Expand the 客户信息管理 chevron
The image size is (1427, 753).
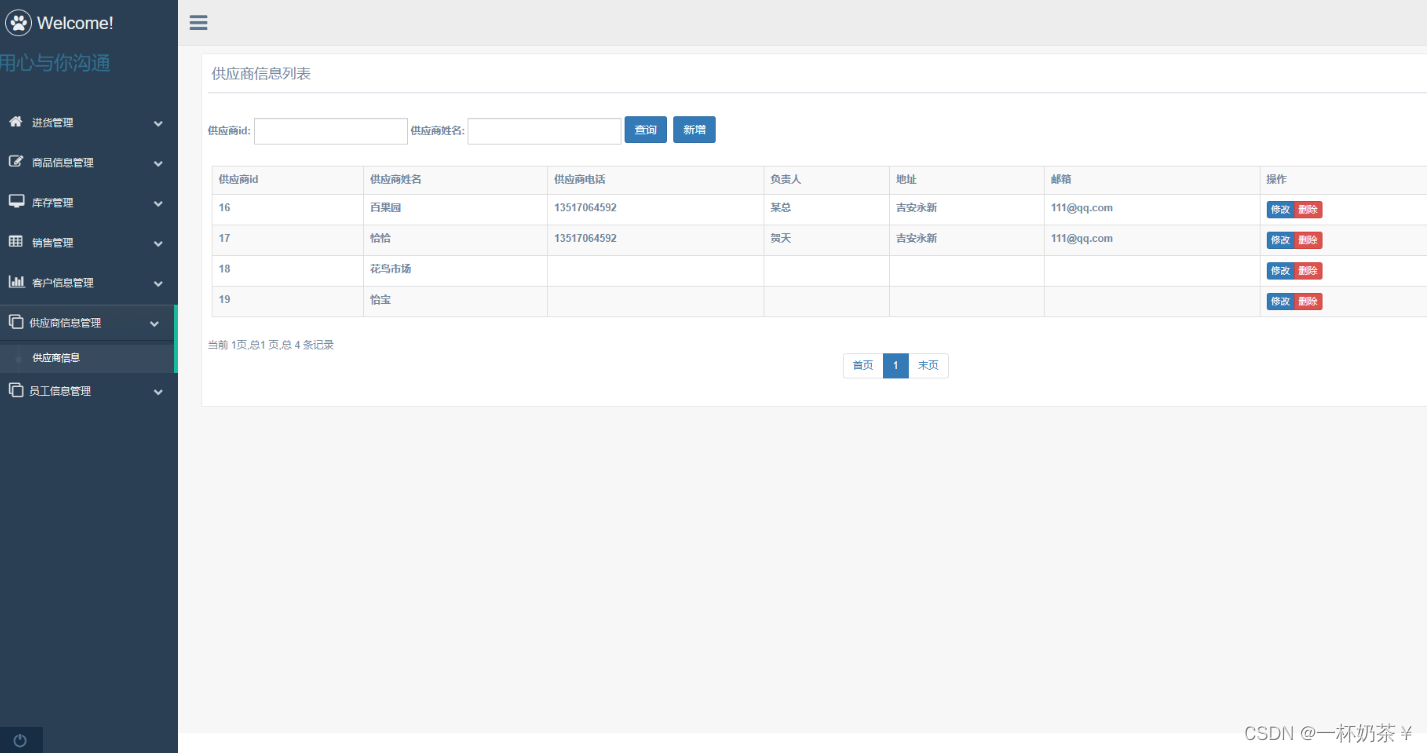pos(158,283)
